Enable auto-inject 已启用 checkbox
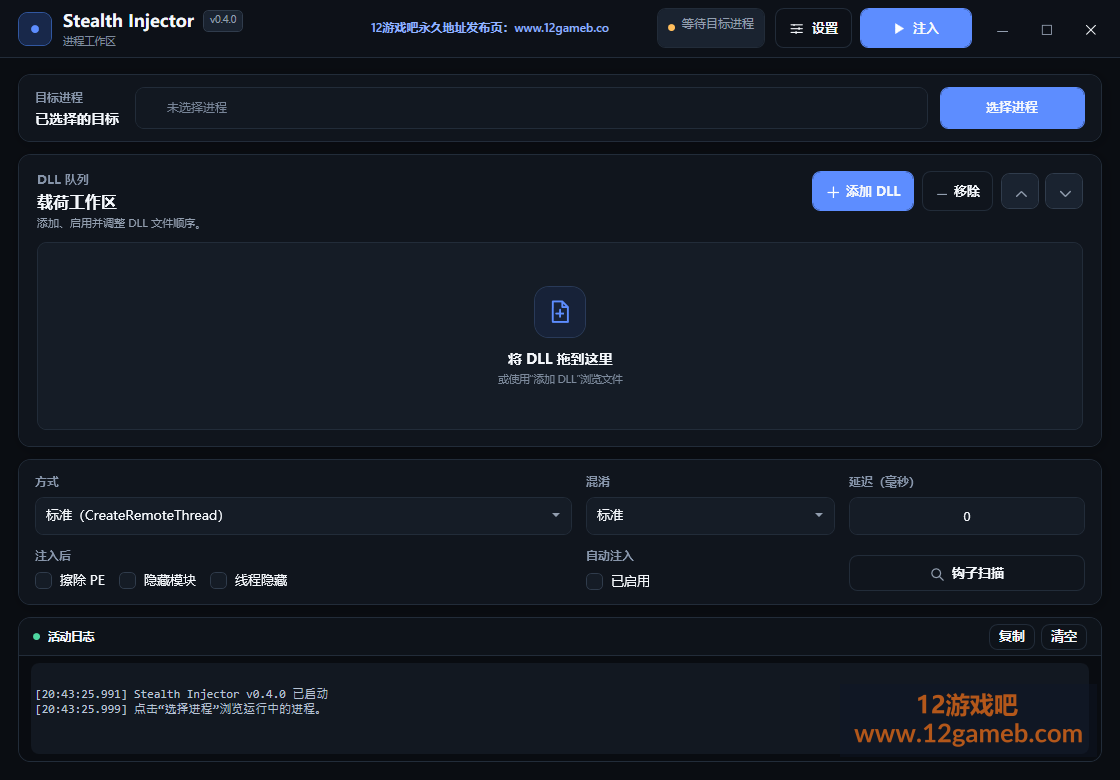1120x780 pixels. point(594,581)
